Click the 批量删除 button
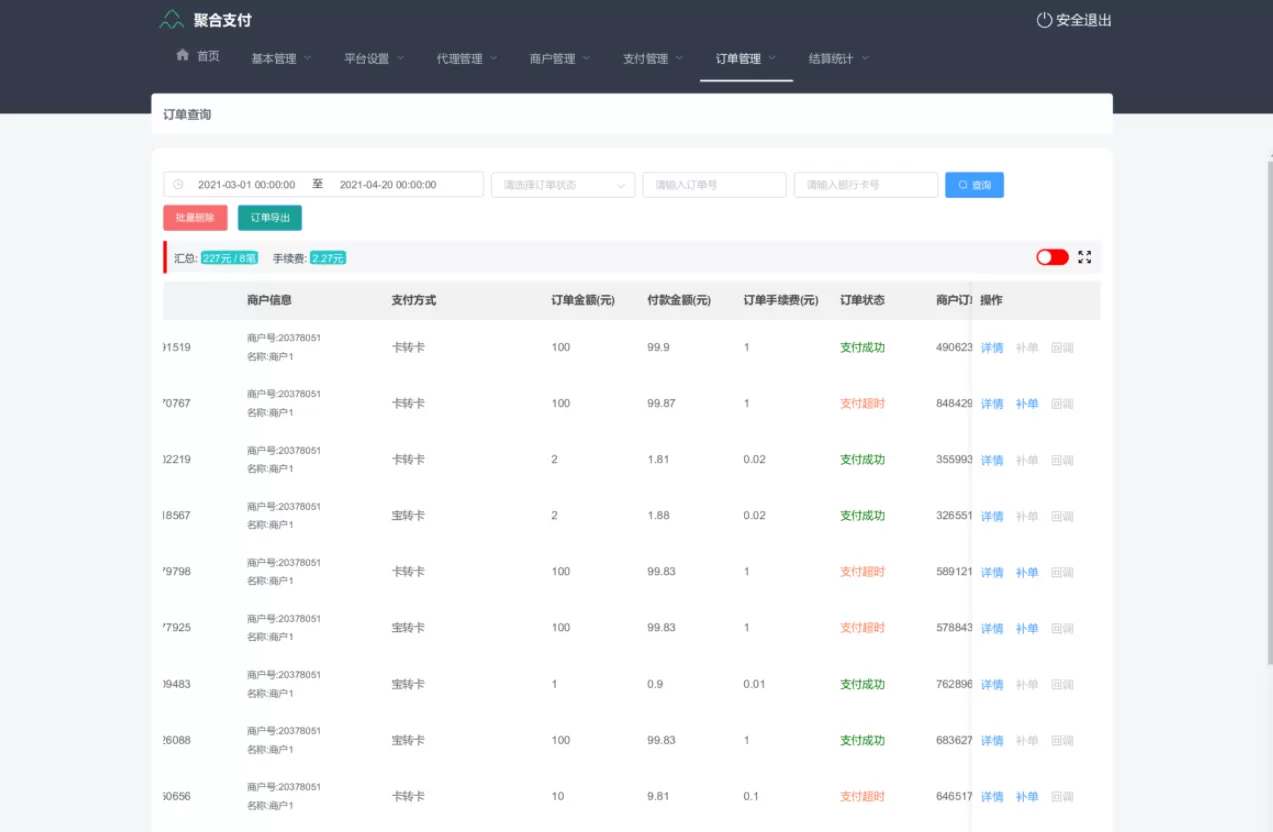The image size is (1273, 832). pos(194,217)
